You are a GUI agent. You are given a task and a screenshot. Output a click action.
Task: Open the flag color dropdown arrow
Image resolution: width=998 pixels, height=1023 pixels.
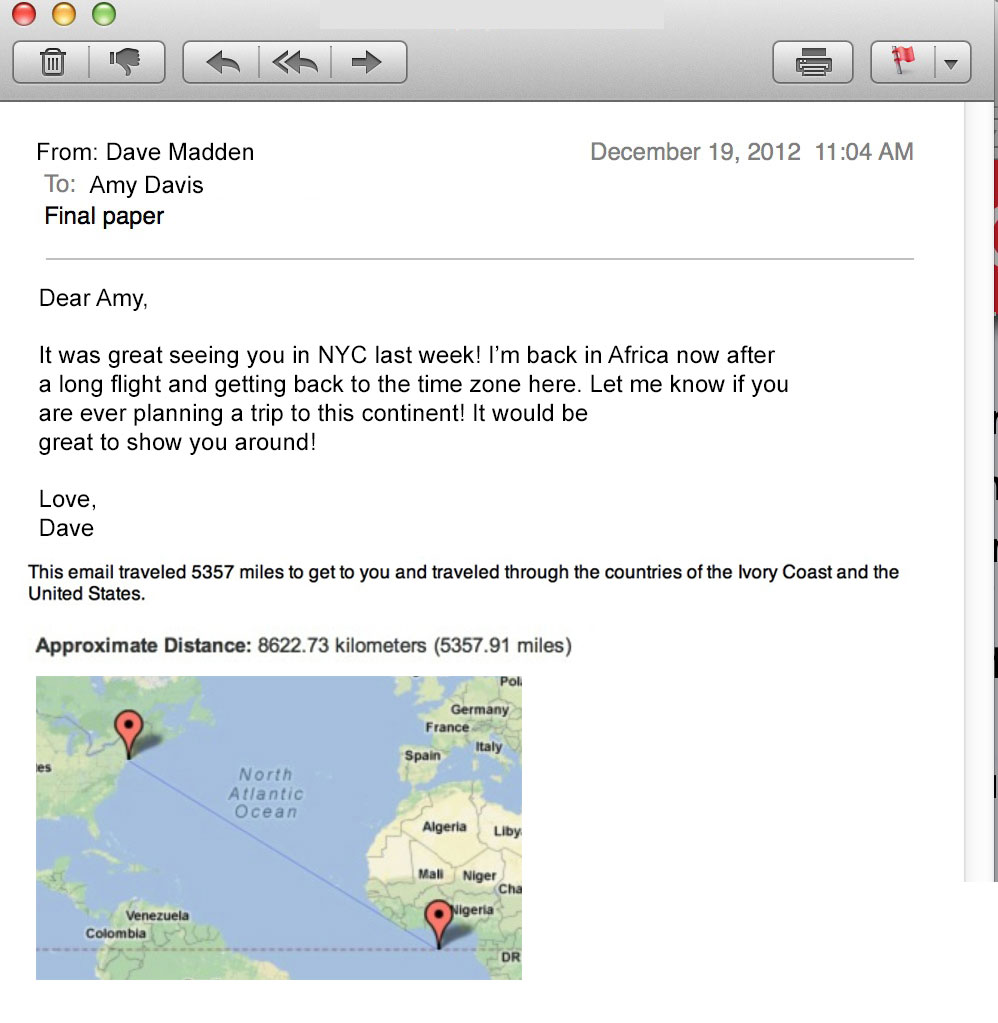pyautogui.click(x=951, y=64)
